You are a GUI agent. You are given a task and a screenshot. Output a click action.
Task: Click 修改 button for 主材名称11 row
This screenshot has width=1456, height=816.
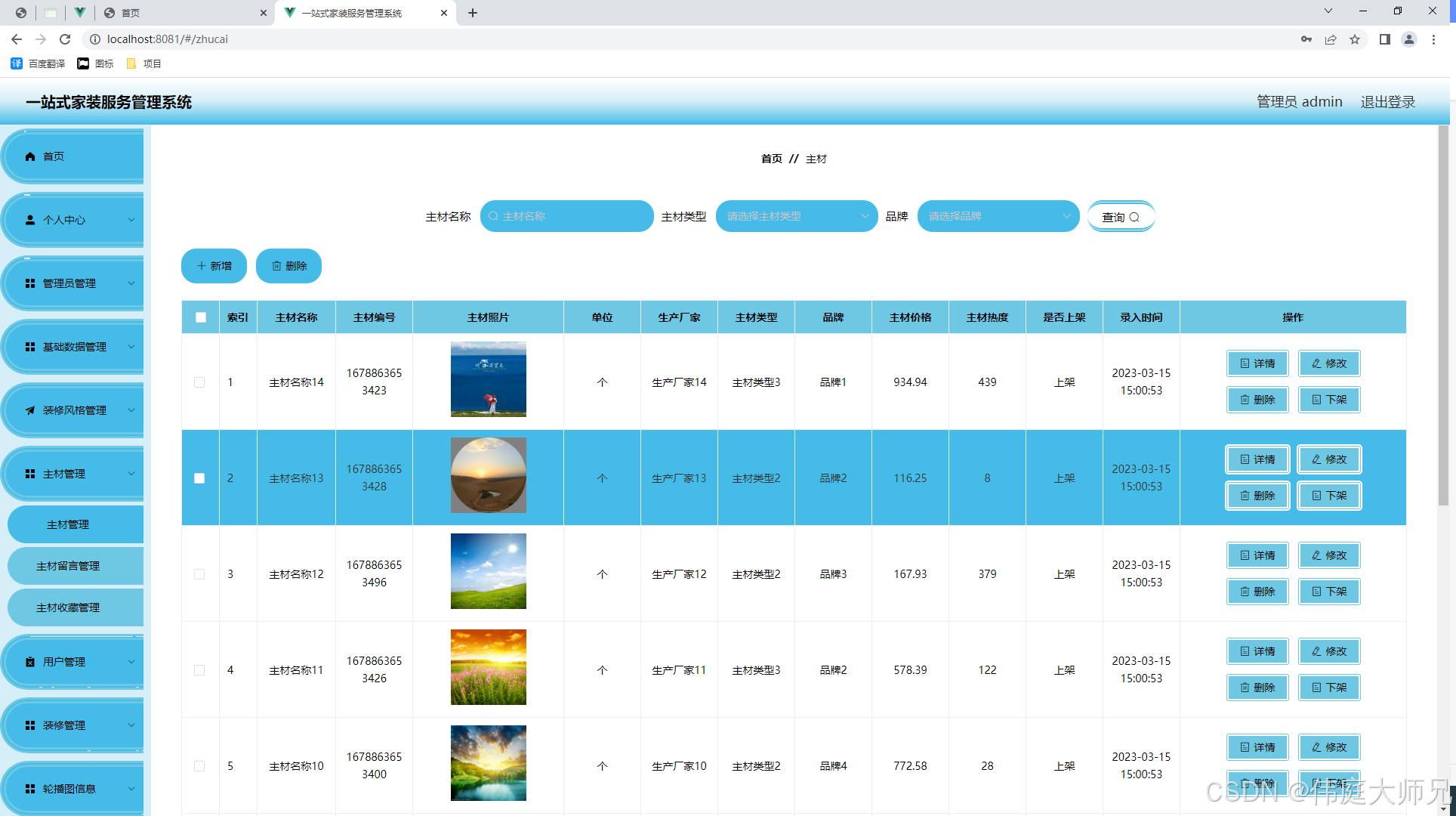click(1329, 651)
